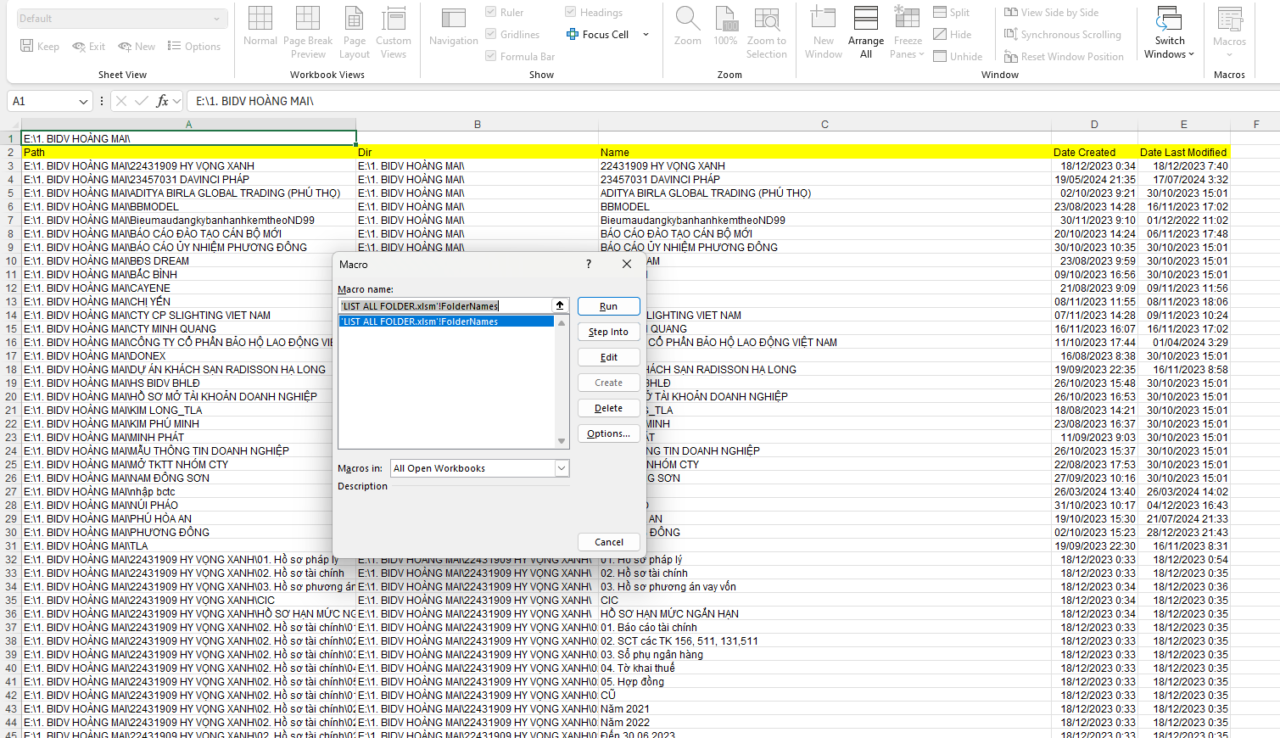Screen dimensions: 1280x738
Task: Open the Name Box dropdown arrow
Action: click(84, 101)
